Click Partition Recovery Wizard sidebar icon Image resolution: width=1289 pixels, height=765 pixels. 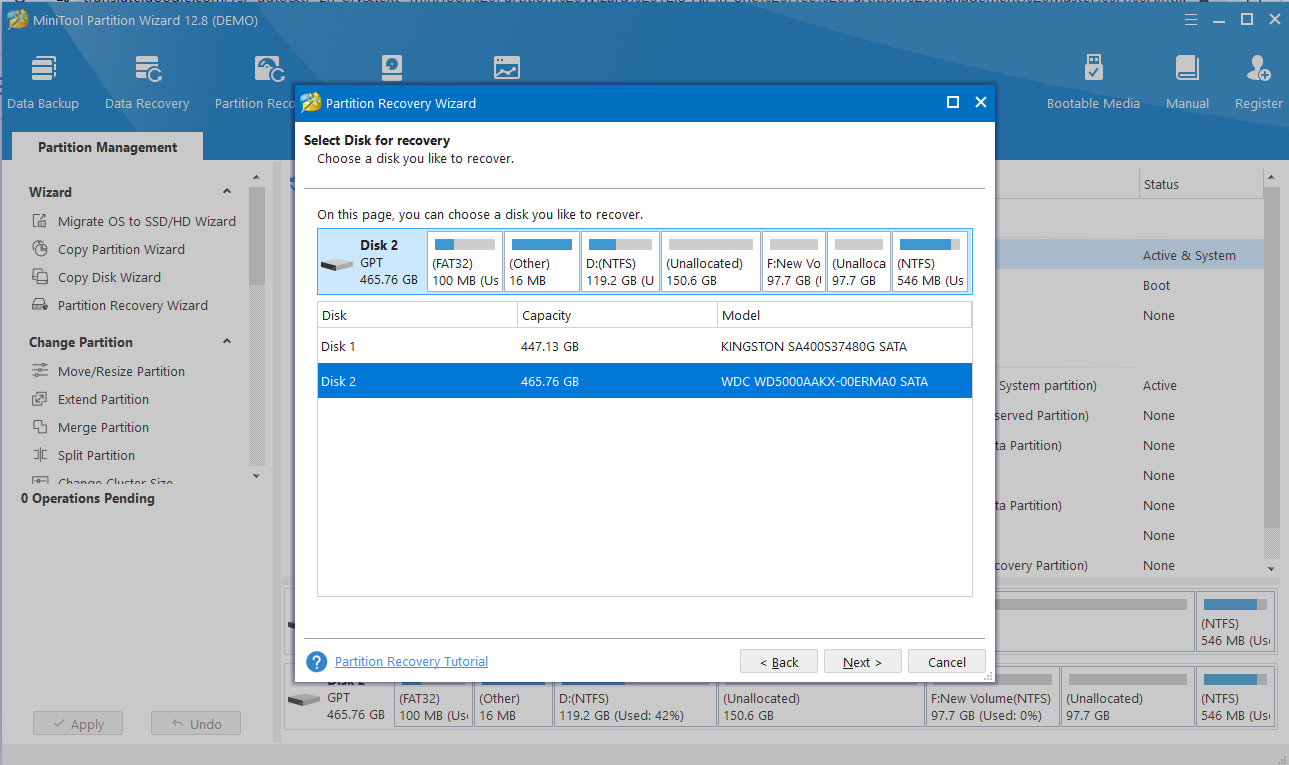tap(40, 305)
